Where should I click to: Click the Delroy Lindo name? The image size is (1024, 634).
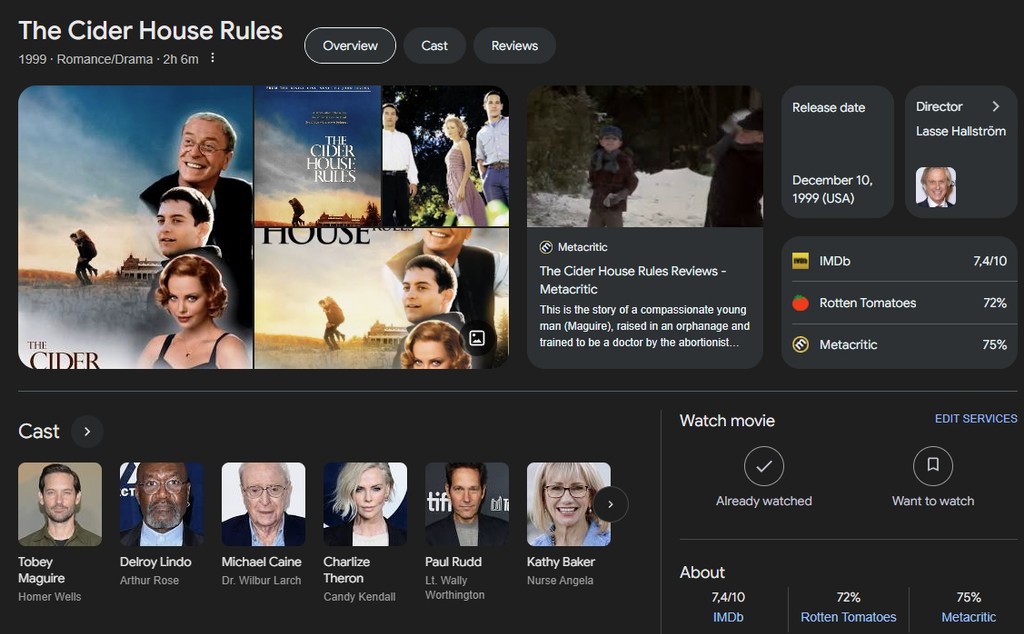(x=155, y=562)
